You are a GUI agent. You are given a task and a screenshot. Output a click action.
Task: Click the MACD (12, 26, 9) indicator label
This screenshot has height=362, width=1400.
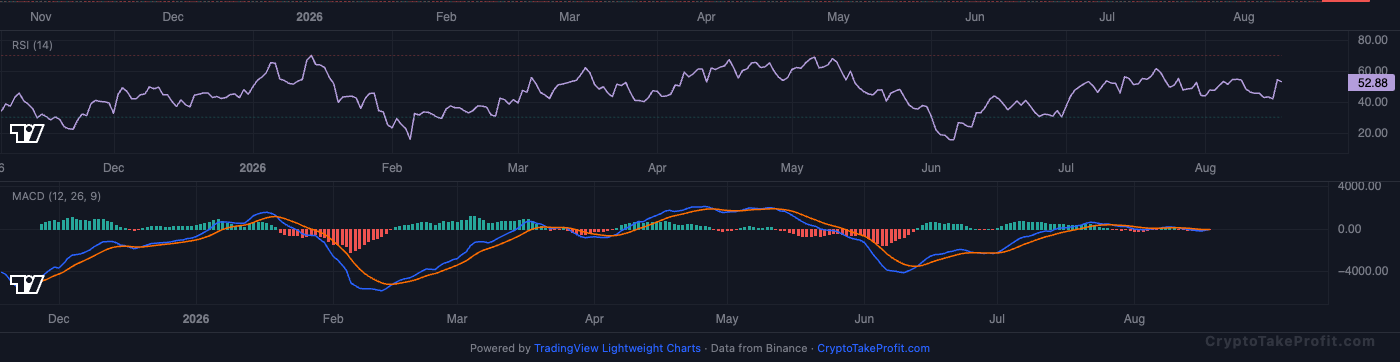pyautogui.click(x=56, y=196)
